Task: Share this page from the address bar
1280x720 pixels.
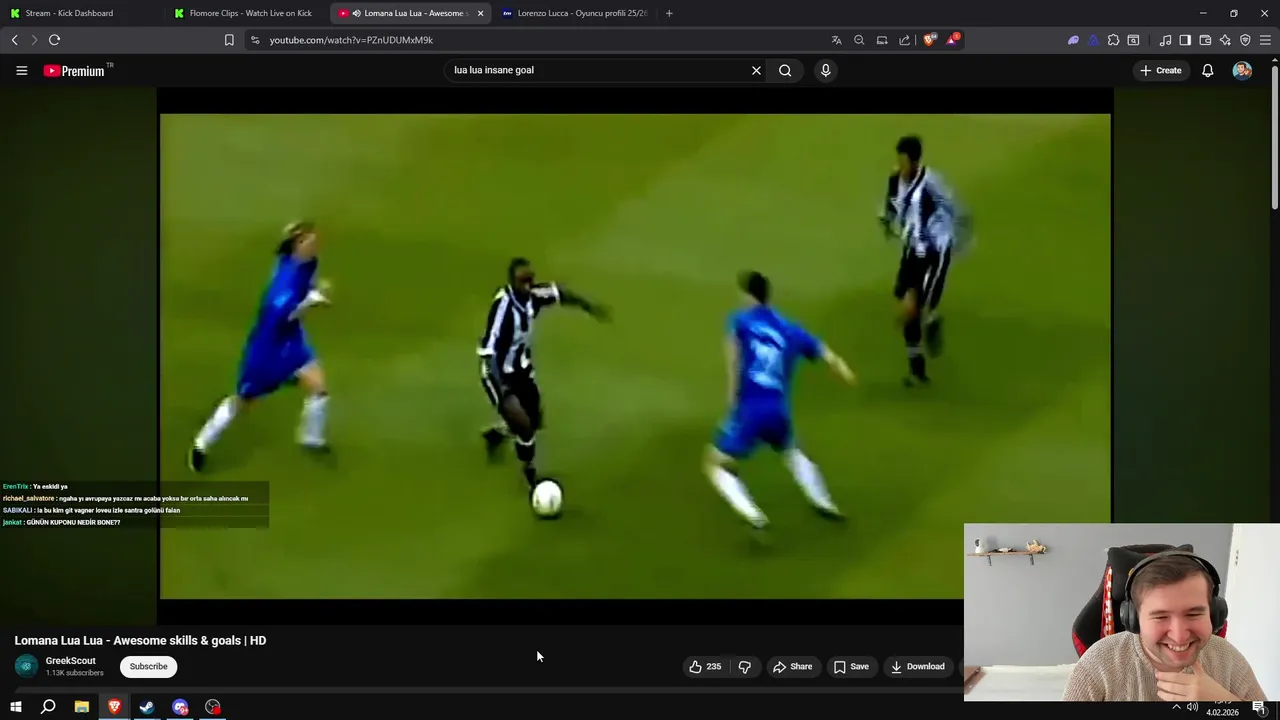Action: click(x=905, y=40)
